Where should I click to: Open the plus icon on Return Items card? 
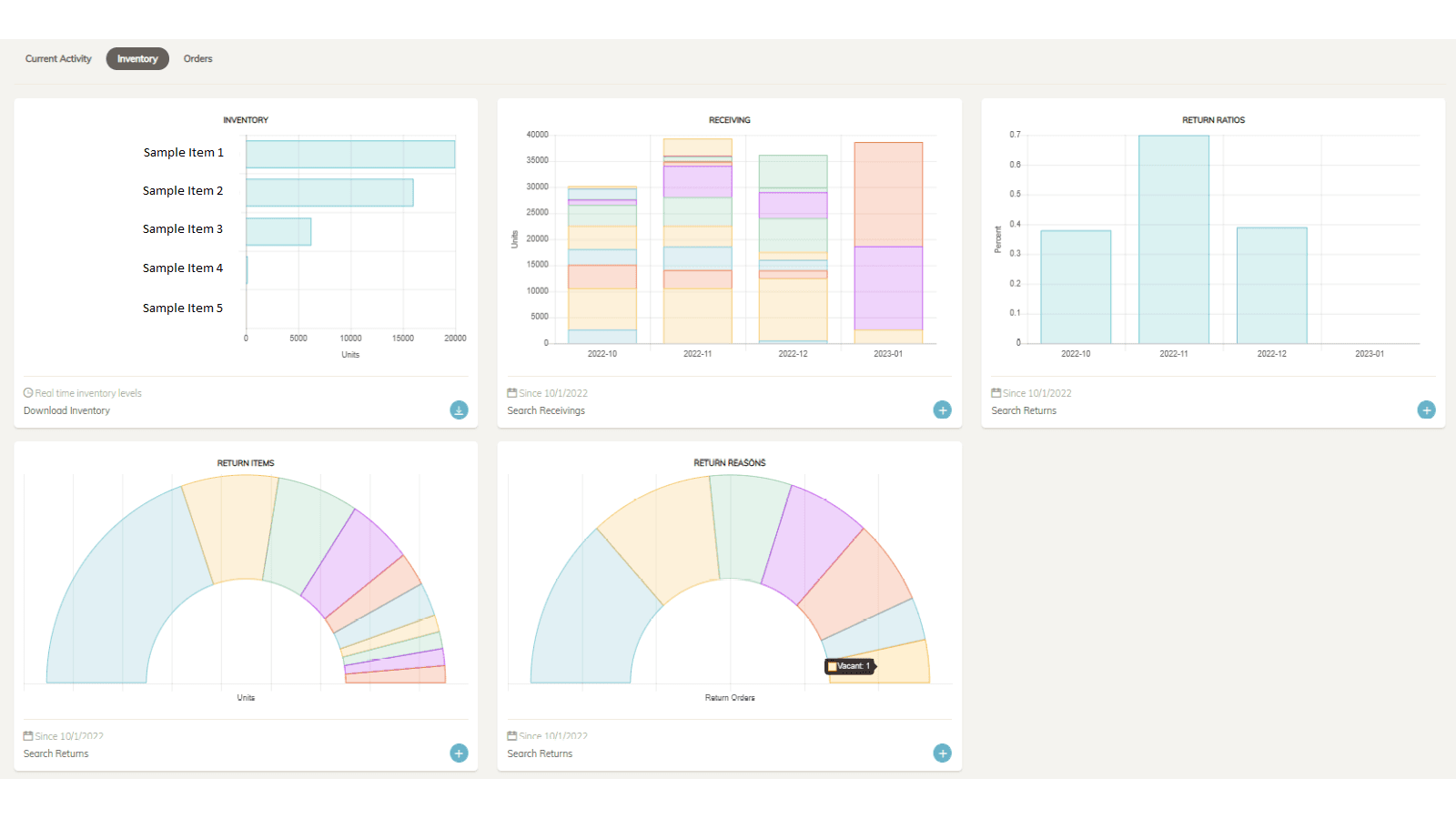click(459, 753)
